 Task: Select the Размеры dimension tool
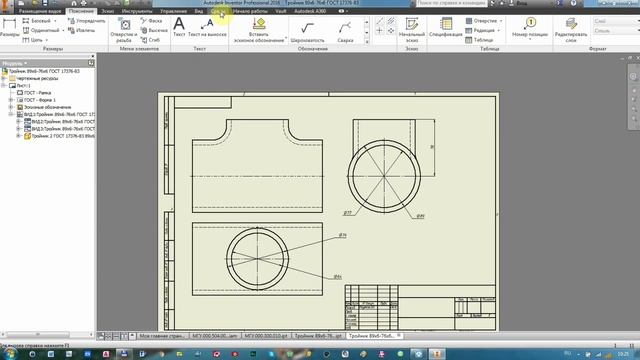point(9,28)
